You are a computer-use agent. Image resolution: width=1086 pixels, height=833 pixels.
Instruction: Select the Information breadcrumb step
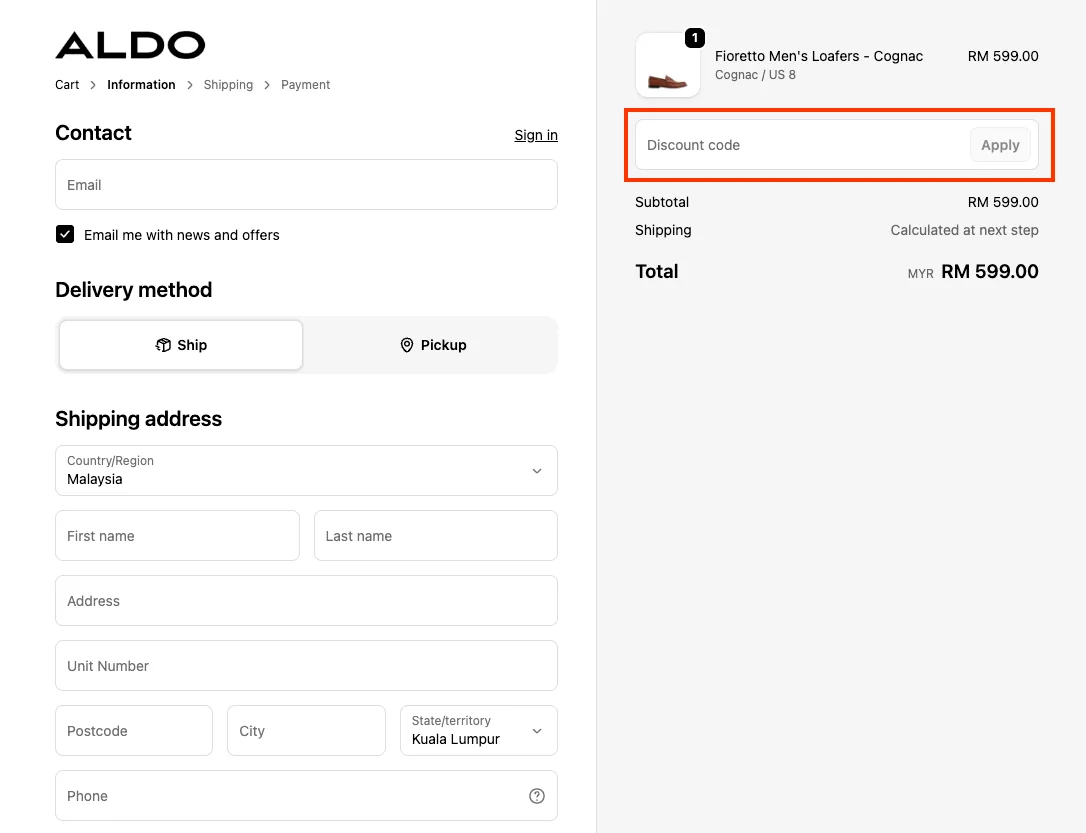coord(141,84)
